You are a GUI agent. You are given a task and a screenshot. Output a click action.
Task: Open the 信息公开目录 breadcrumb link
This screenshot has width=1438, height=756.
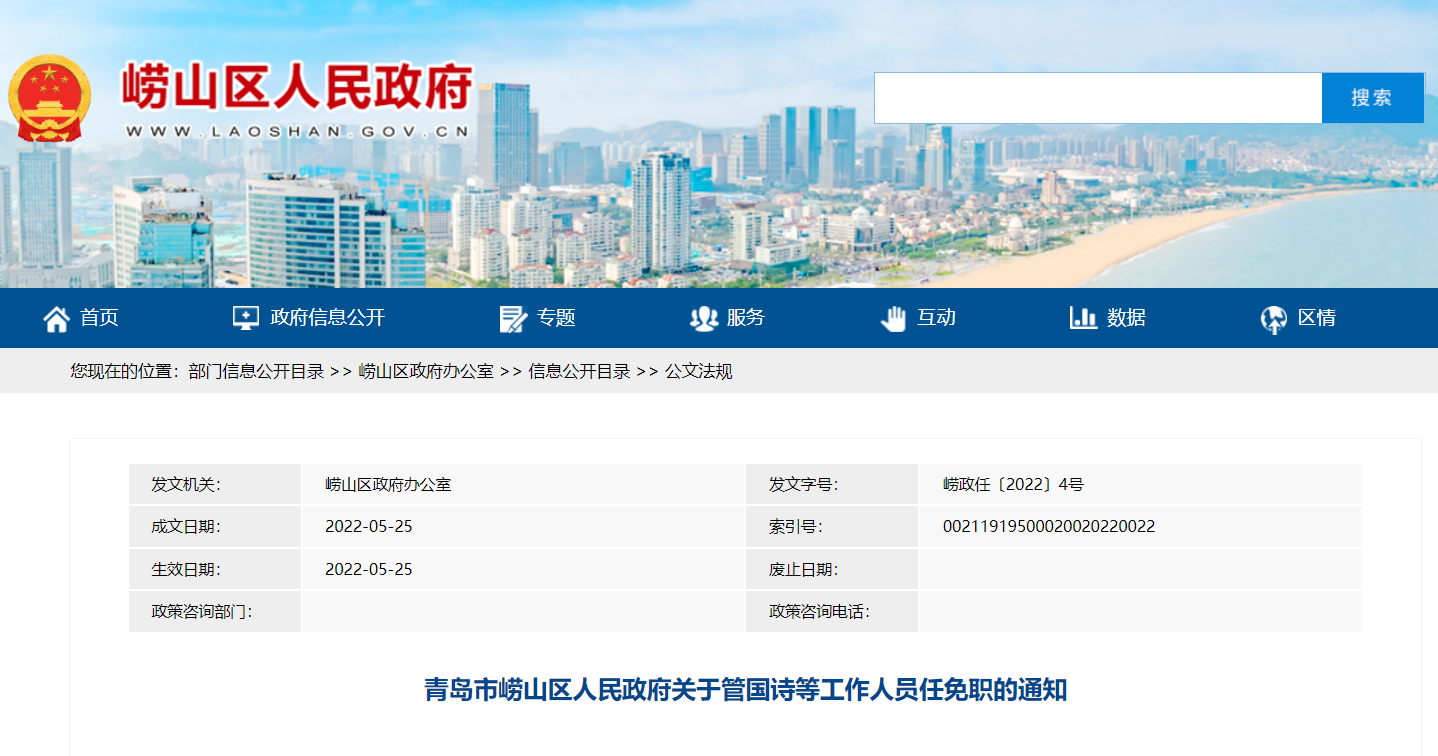tap(579, 371)
